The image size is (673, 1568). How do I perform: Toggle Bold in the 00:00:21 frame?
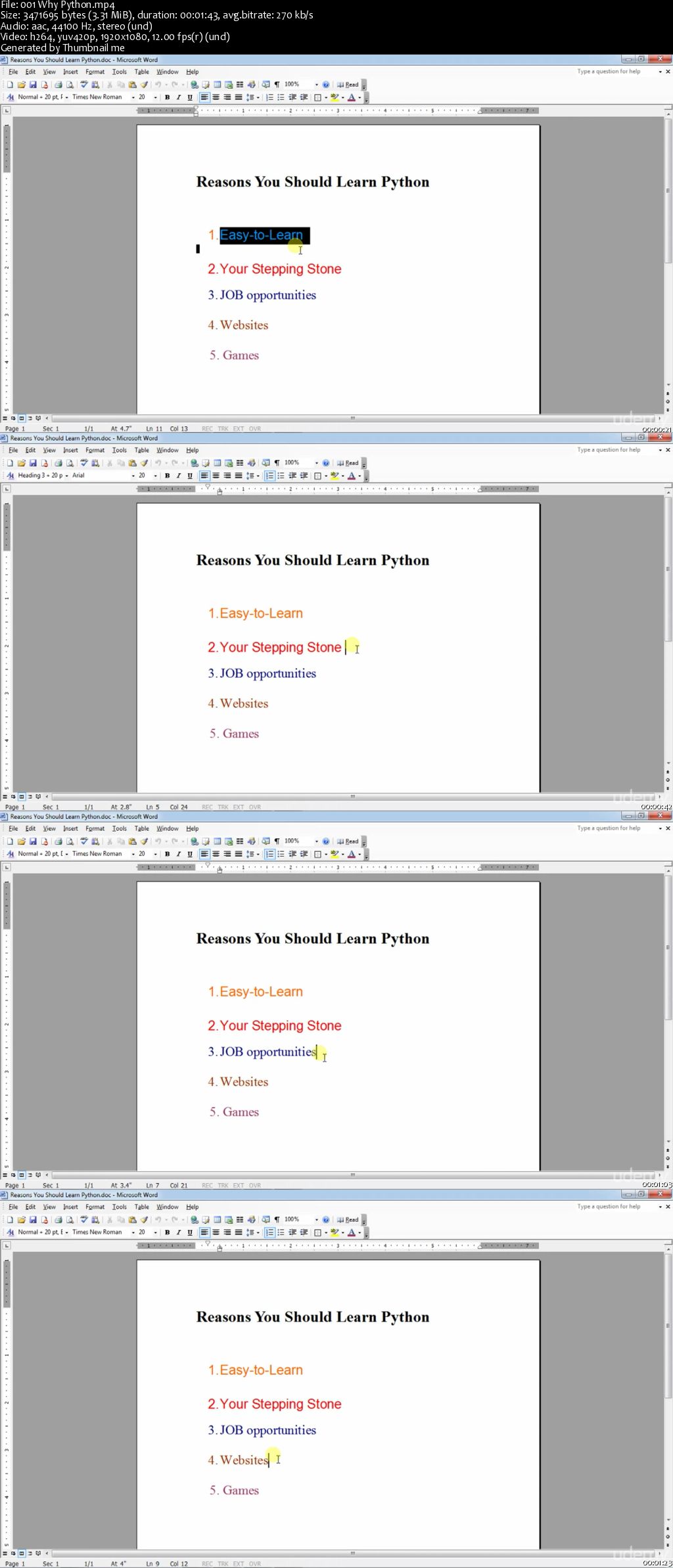[167, 97]
